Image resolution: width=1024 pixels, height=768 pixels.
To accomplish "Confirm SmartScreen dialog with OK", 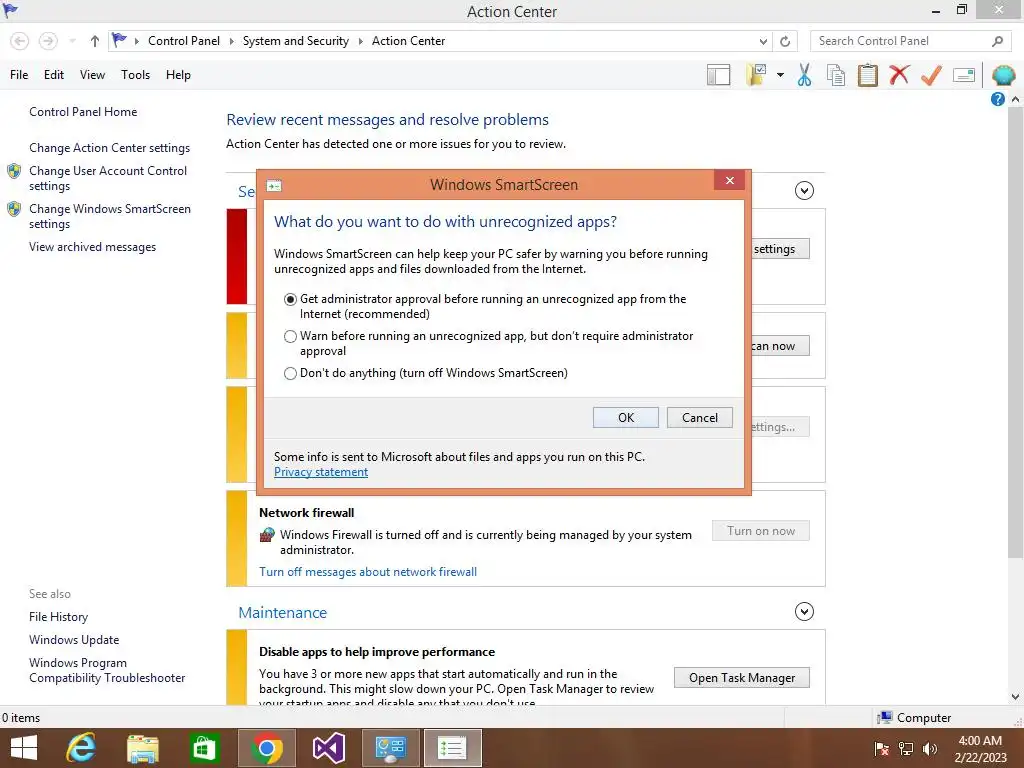I will coord(626,418).
